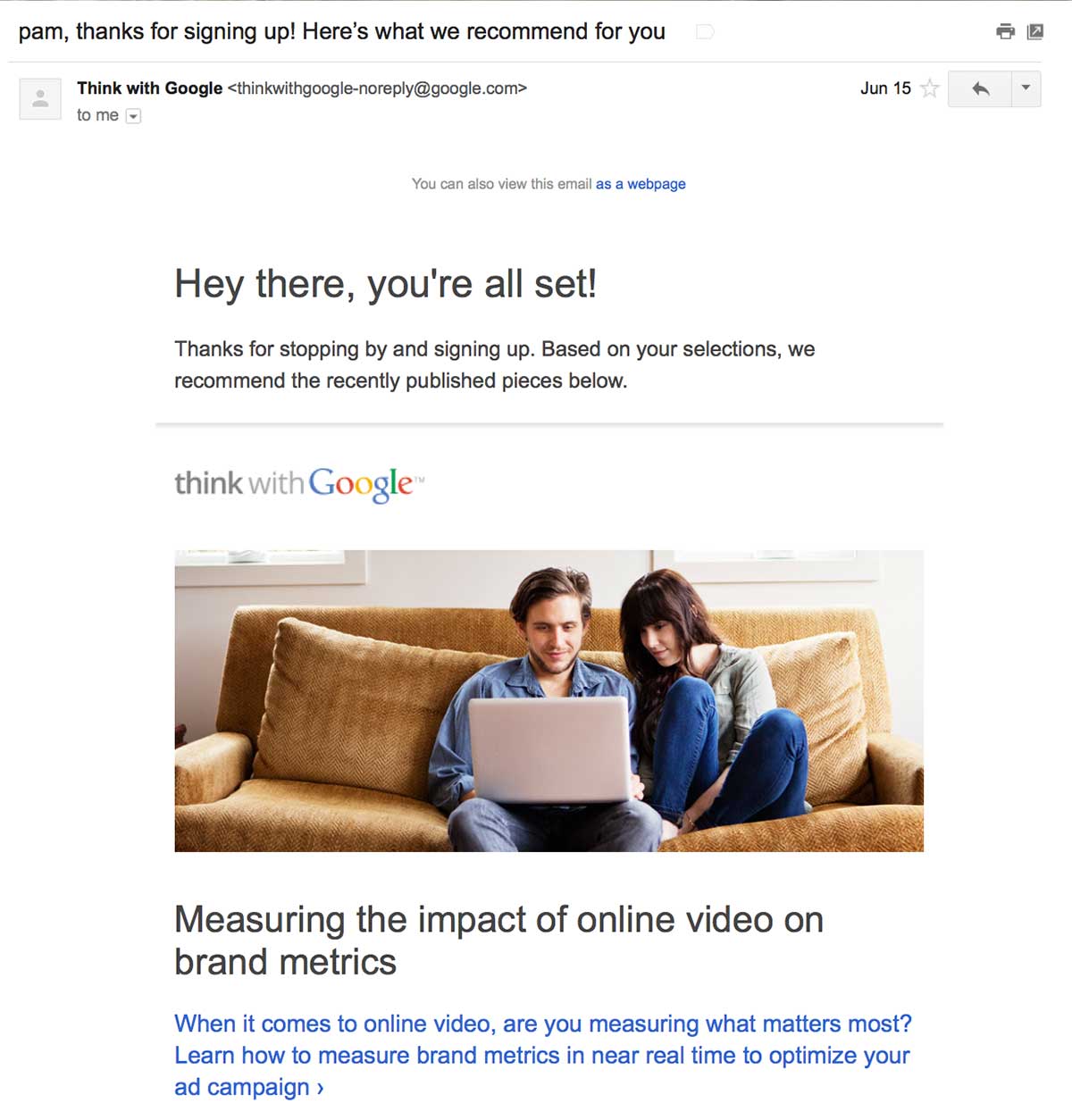Click the email subject line at the top
The width and height of the screenshot is (1072, 1120).
click(342, 31)
